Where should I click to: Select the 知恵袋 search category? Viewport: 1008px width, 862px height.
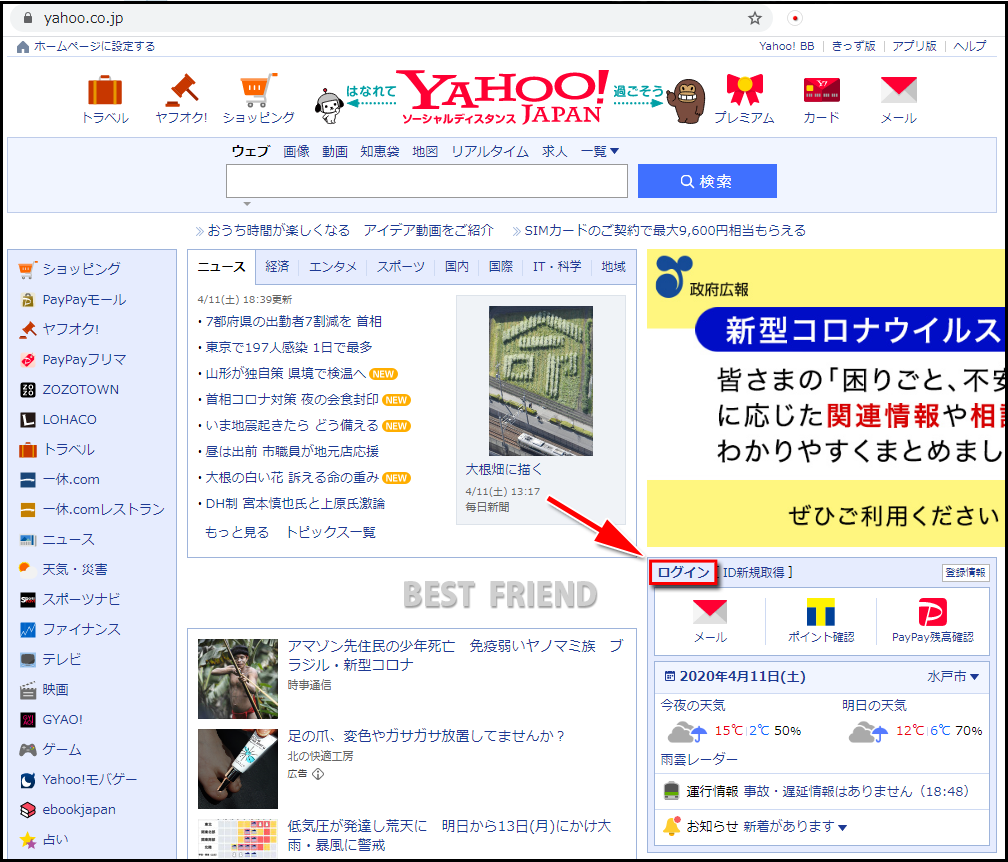(x=379, y=152)
